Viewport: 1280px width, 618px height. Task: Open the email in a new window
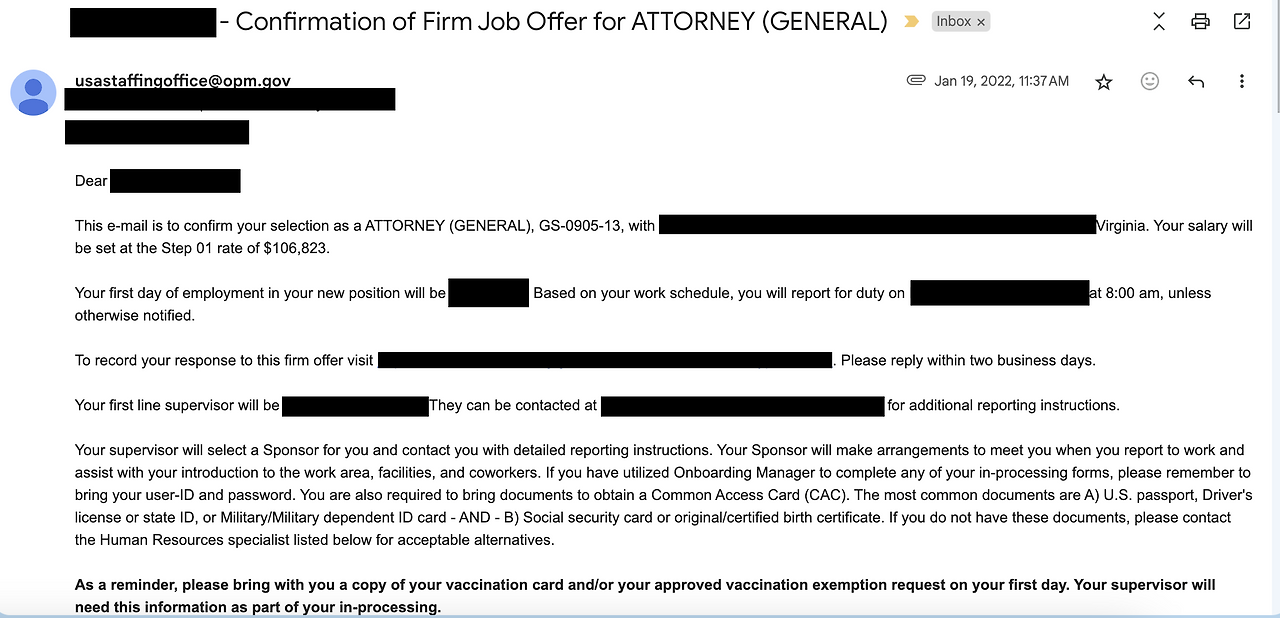point(1242,21)
